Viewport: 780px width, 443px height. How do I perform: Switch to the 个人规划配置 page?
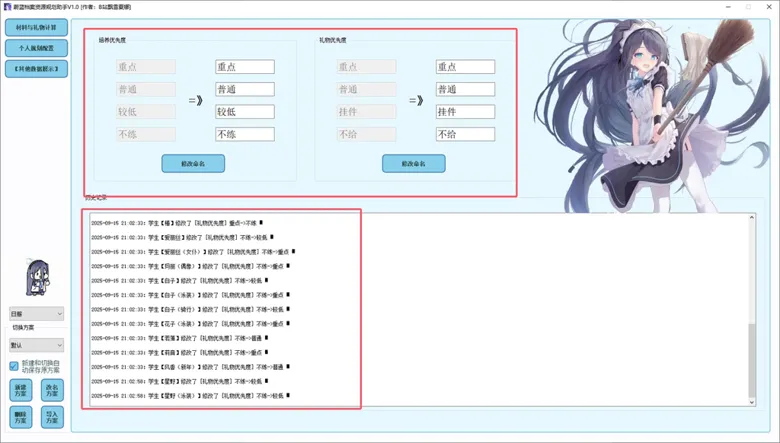click(x=36, y=48)
